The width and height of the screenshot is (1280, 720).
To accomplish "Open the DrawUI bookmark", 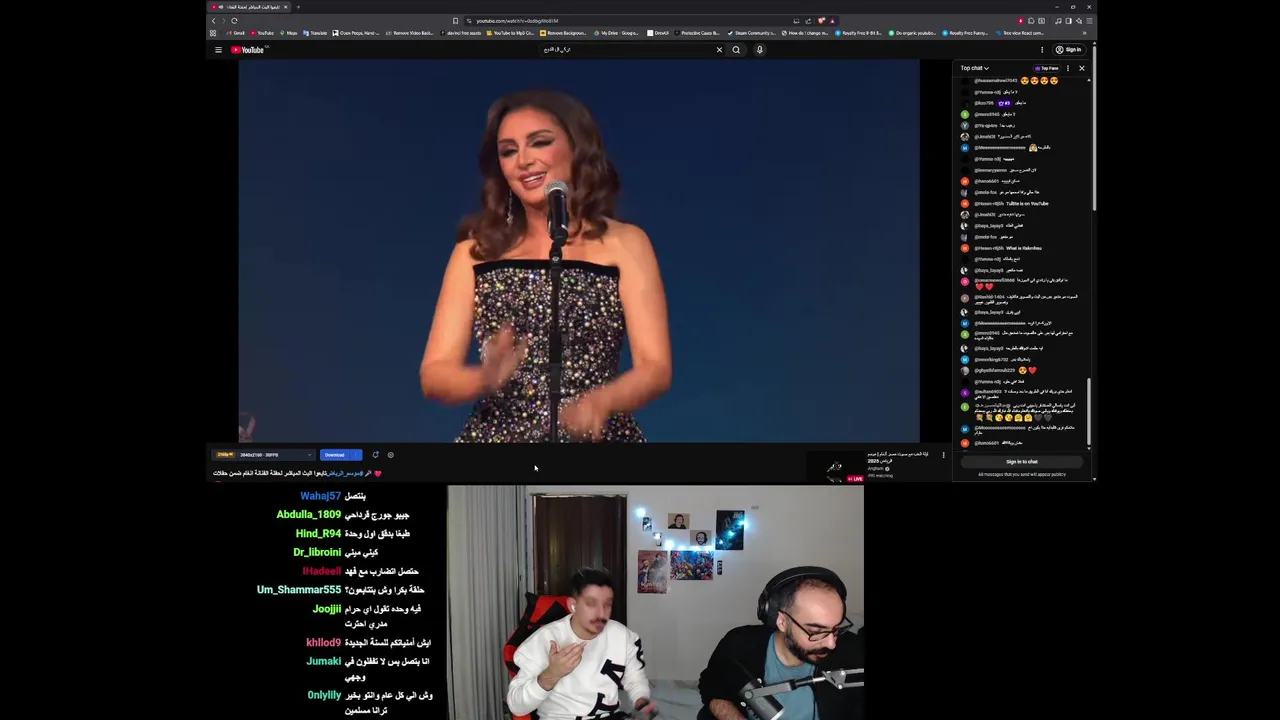I will click(658, 33).
